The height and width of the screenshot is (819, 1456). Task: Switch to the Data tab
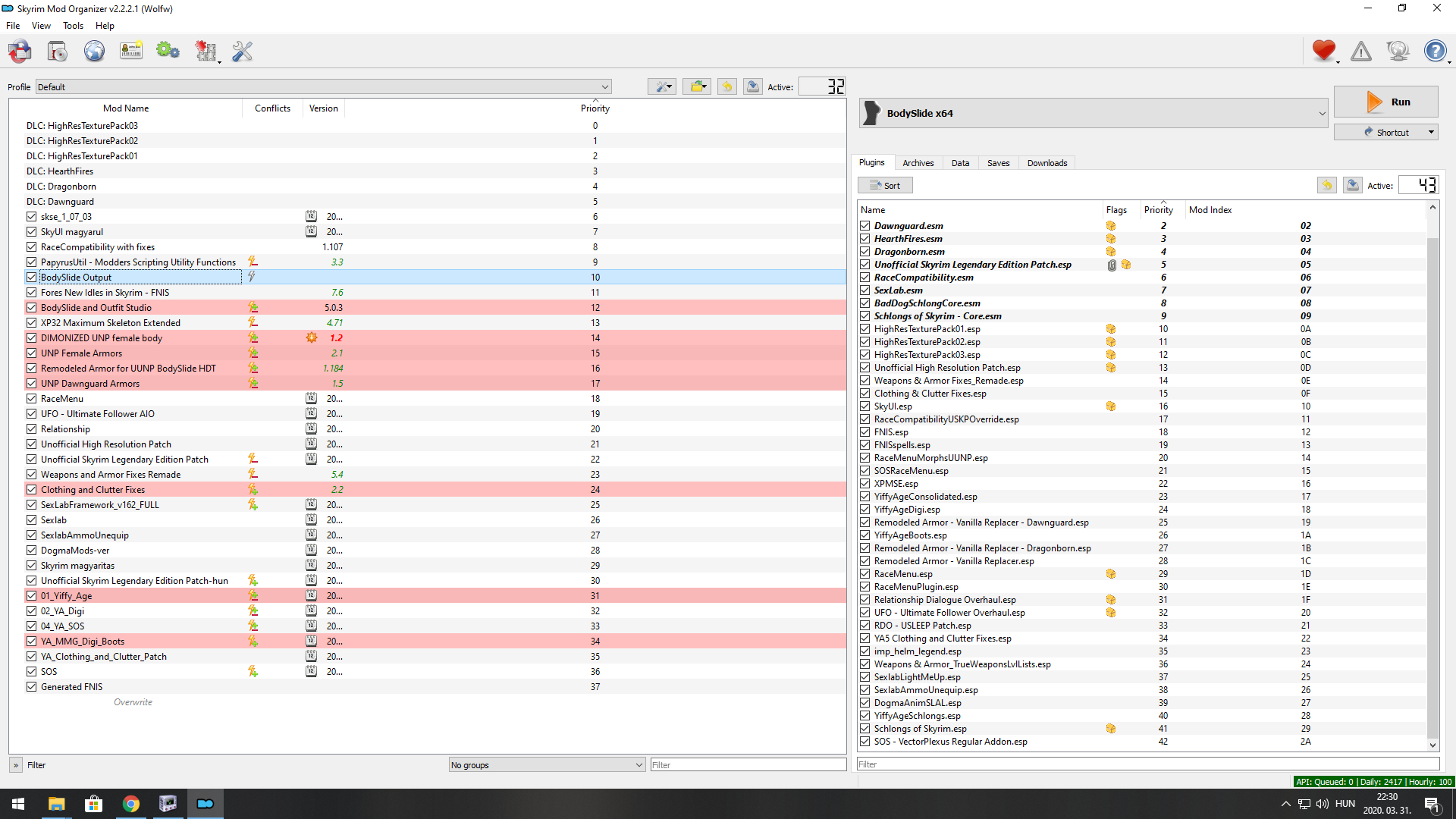960,162
